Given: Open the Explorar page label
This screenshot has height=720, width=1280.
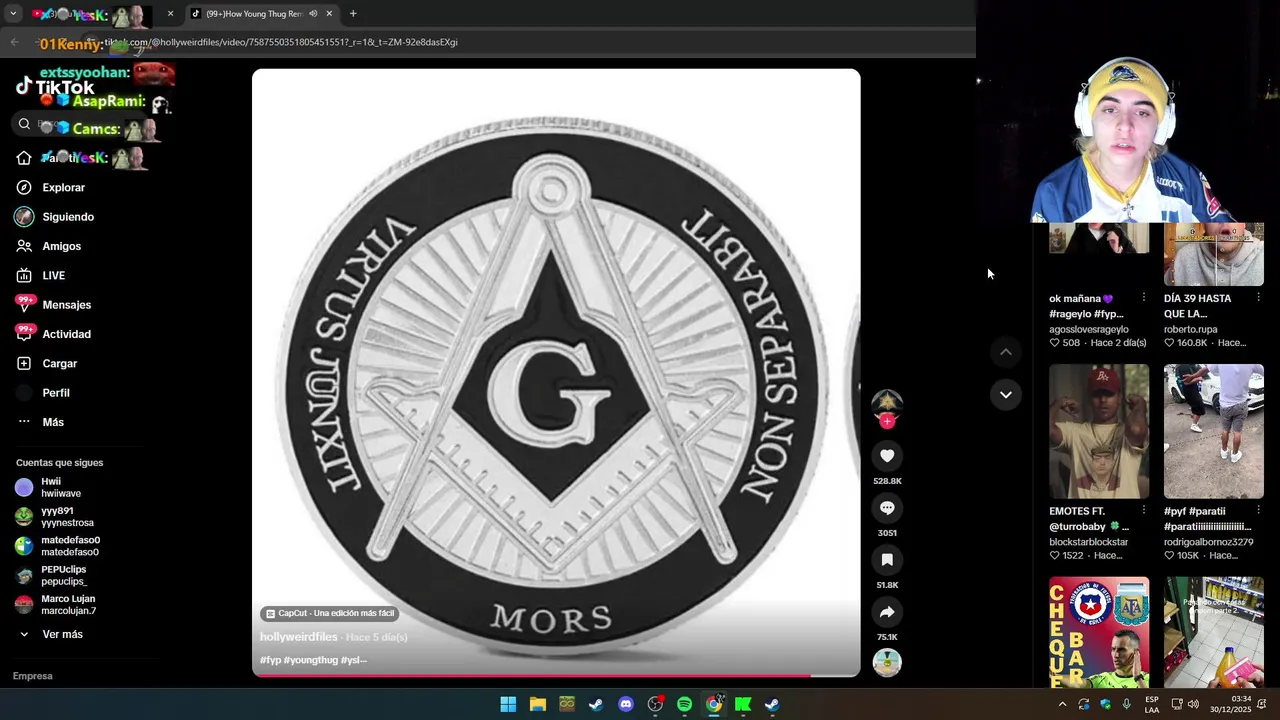Looking at the screenshot, I should 64,187.
